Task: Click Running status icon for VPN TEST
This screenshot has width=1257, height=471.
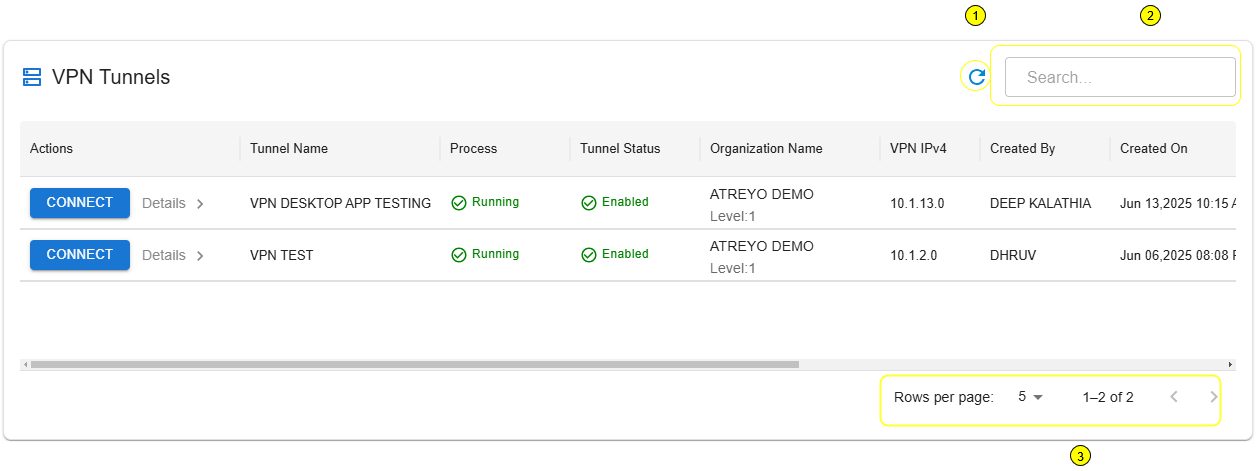Action: tap(459, 255)
